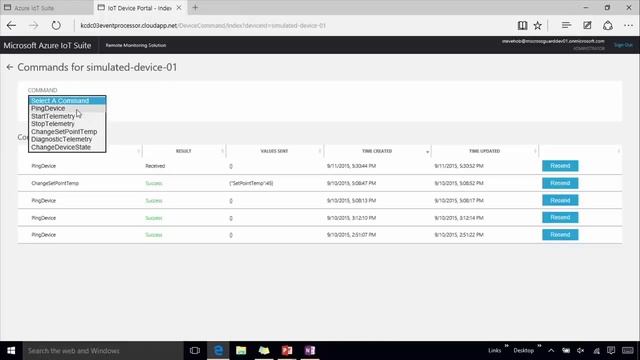Pick ChangeDeviceState from command list
Viewport: 640px width, 360px height.
pyautogui.click(x=67, y=147)
